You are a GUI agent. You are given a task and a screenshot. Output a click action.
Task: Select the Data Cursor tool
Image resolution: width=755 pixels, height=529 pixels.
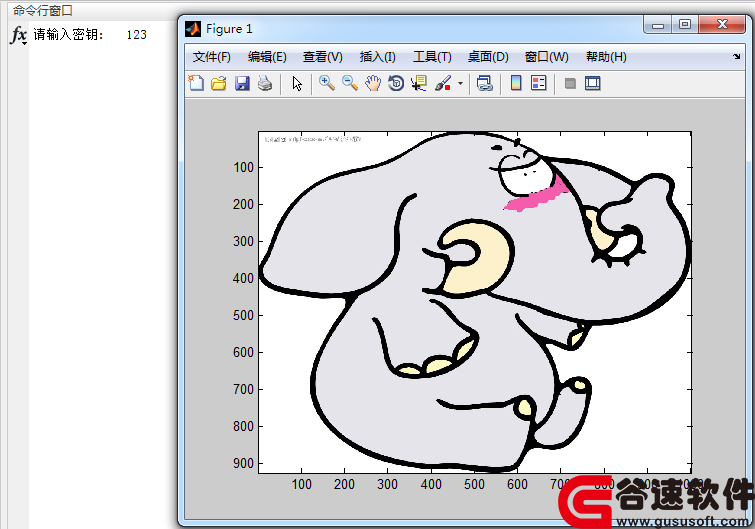click(x=419, y=83)
